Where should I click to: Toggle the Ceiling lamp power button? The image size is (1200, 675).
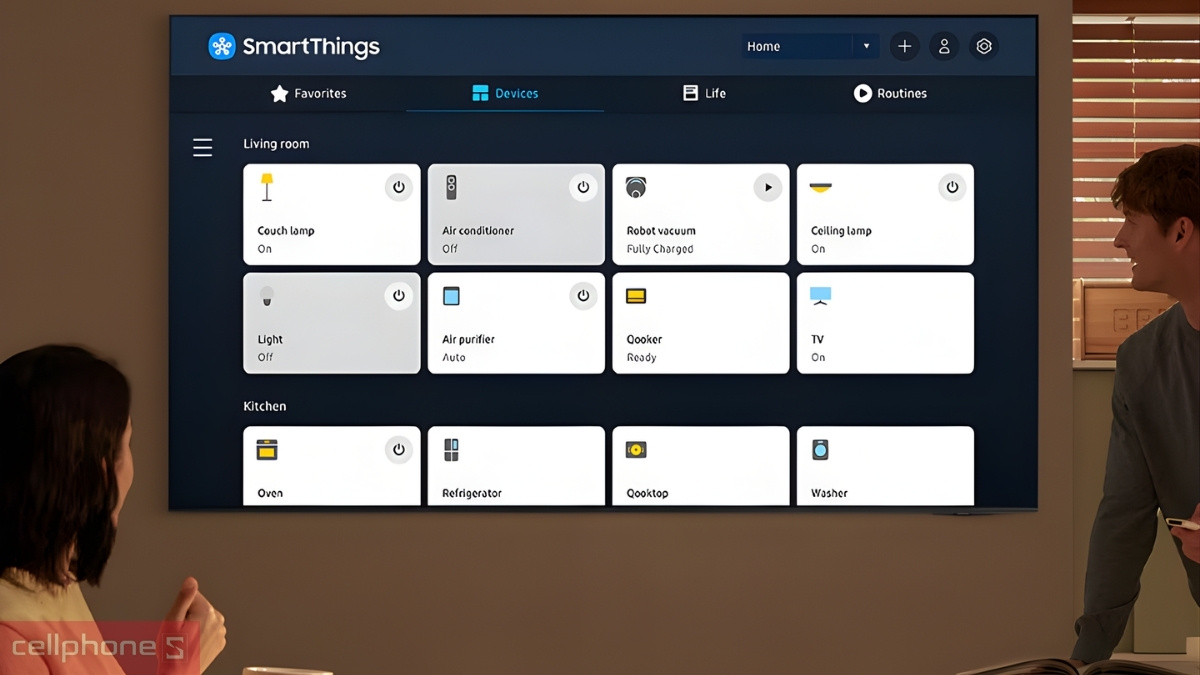point(952,187)
